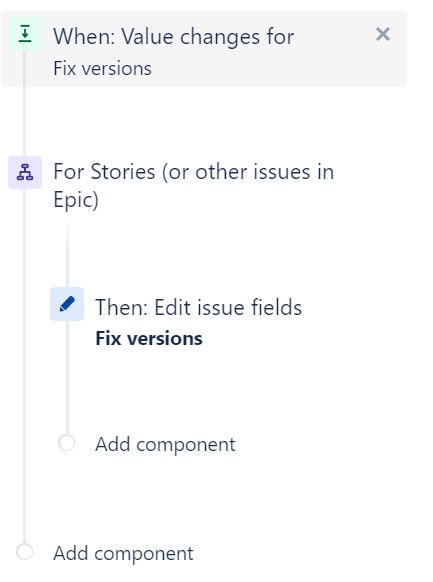Select the purple branch rule icon
This screenshot has width=433, height=582.
click(25, 173)
